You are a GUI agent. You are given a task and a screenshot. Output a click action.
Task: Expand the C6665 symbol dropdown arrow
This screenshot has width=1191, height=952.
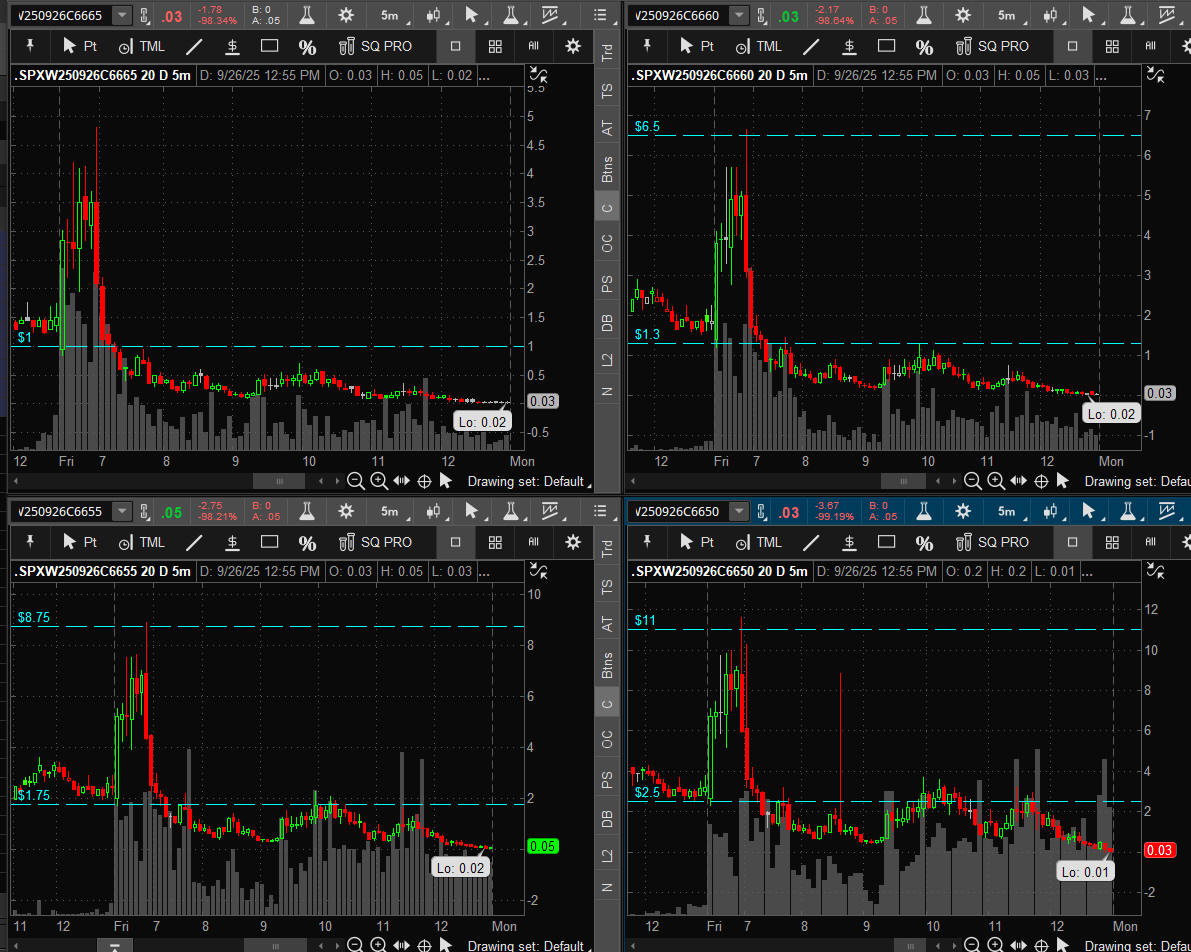(x=121, y=15)
